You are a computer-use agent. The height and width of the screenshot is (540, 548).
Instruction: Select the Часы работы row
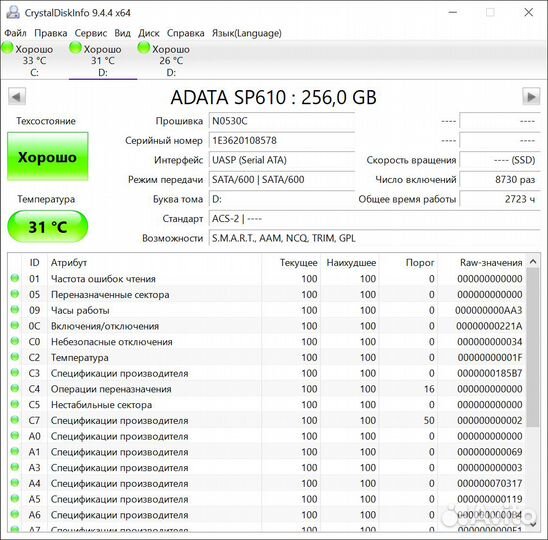click(267, 310)
